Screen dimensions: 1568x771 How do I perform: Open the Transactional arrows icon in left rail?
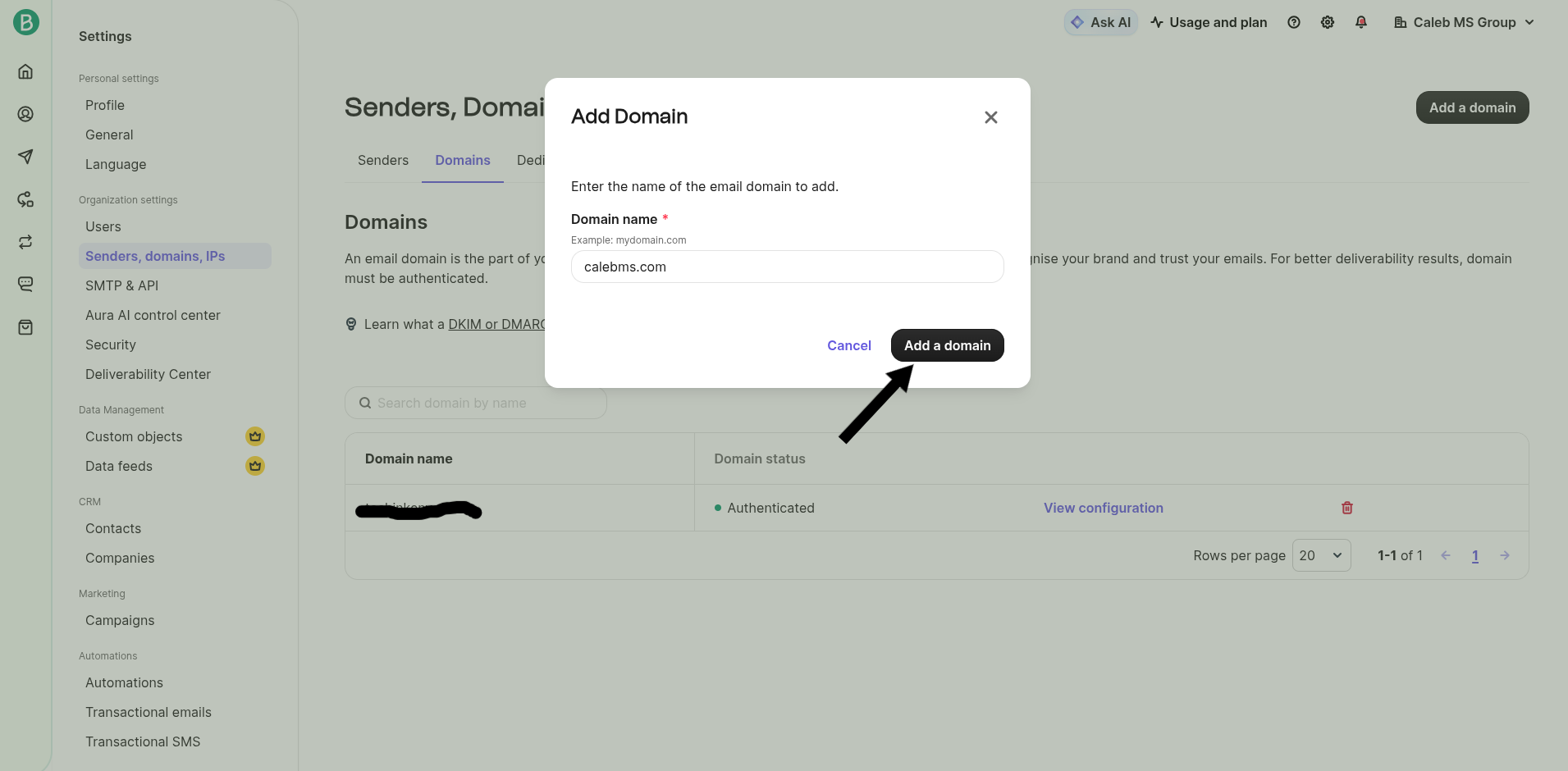tap(25, 242)
